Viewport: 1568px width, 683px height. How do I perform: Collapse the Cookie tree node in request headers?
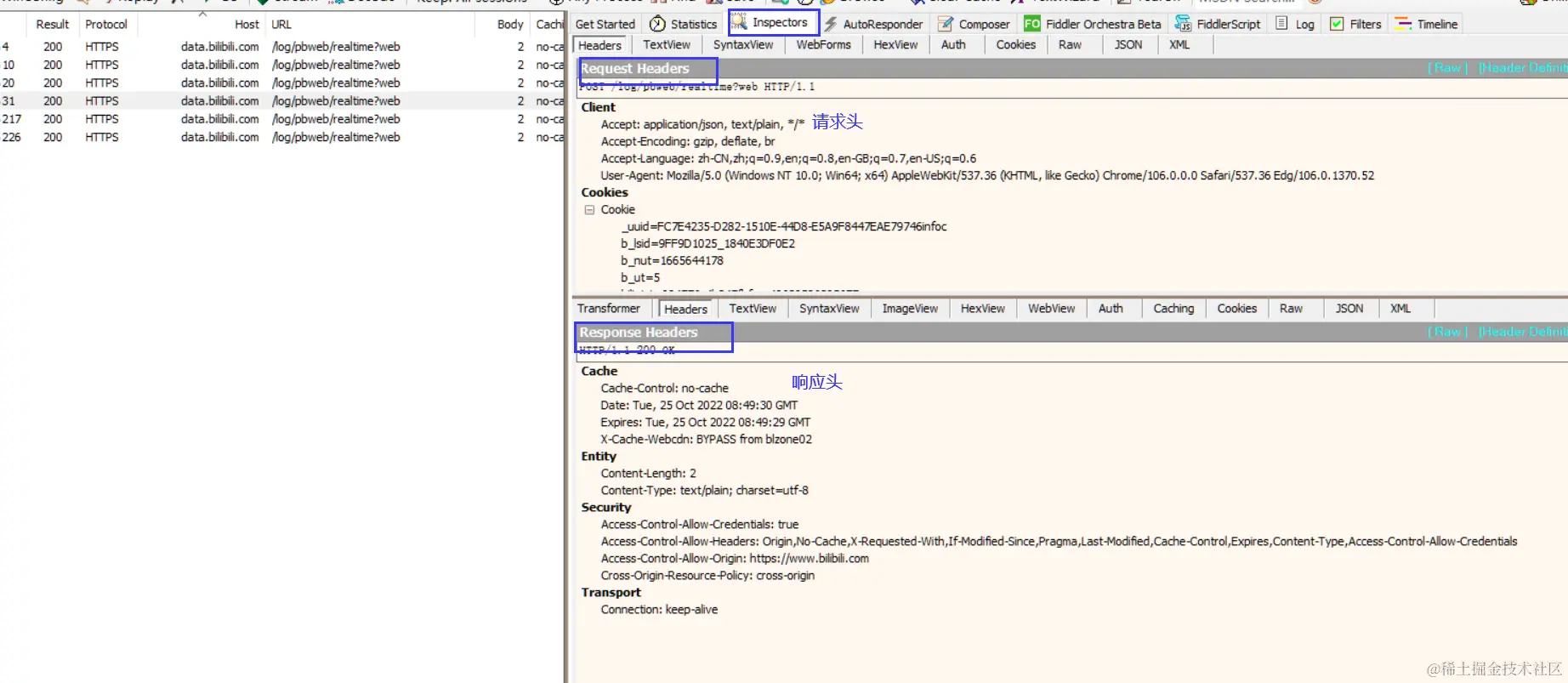click(x=589, y=209)
